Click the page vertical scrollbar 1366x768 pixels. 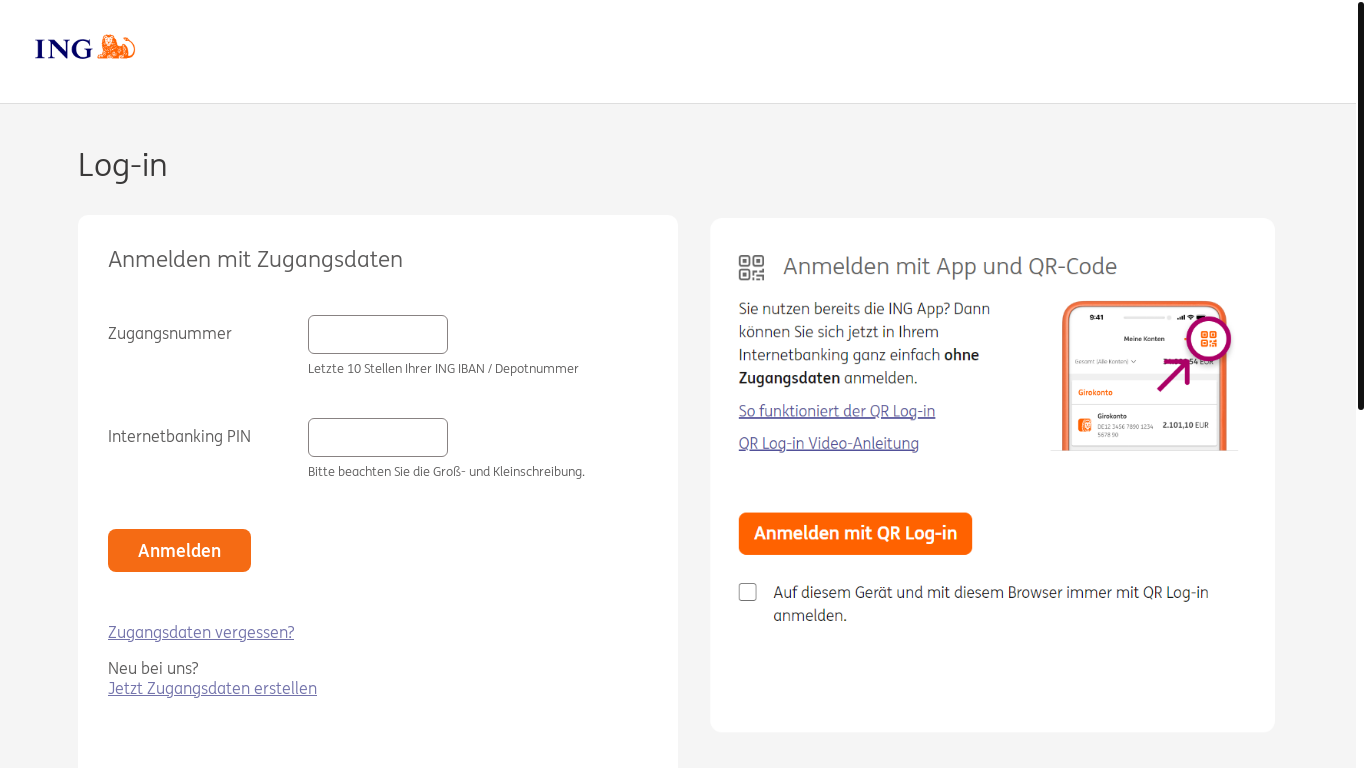[1360, 205]
